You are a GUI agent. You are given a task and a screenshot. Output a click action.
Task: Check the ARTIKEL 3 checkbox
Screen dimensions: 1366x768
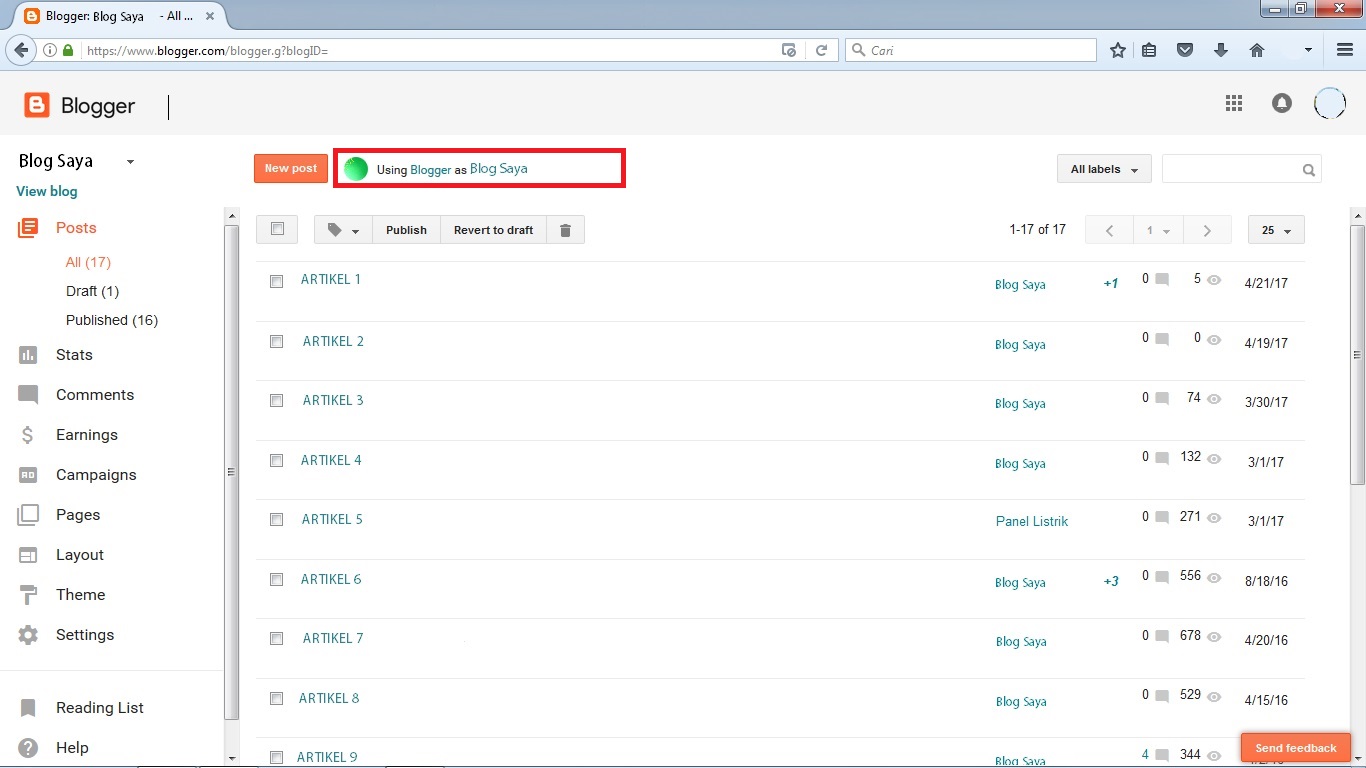[277, 401]
